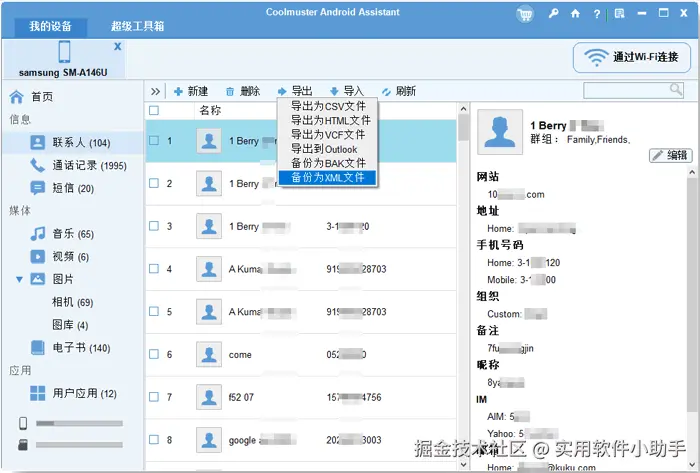Check the box for contact 'f52 07'
This screenshot has width=700, height=473.
pyautogui.click(x=154, y=397)
